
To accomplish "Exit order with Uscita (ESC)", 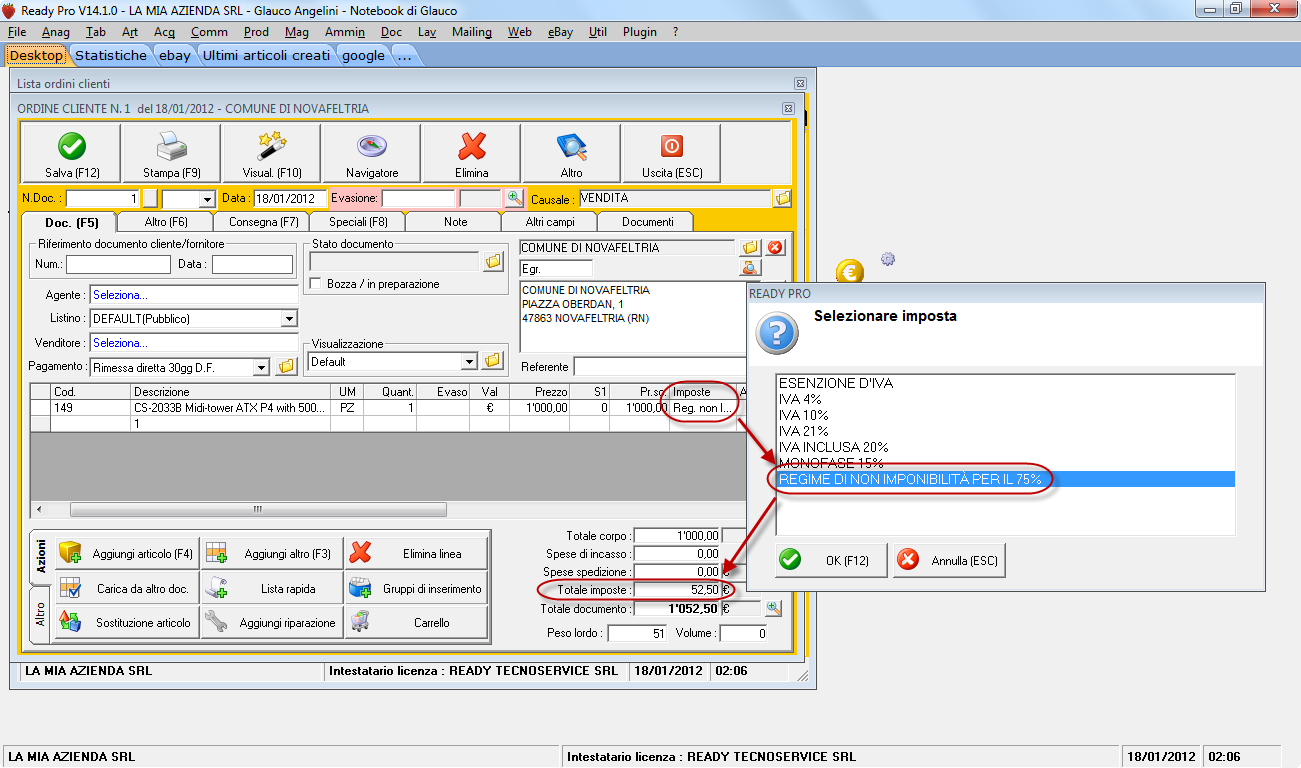I will coord(671,153).
